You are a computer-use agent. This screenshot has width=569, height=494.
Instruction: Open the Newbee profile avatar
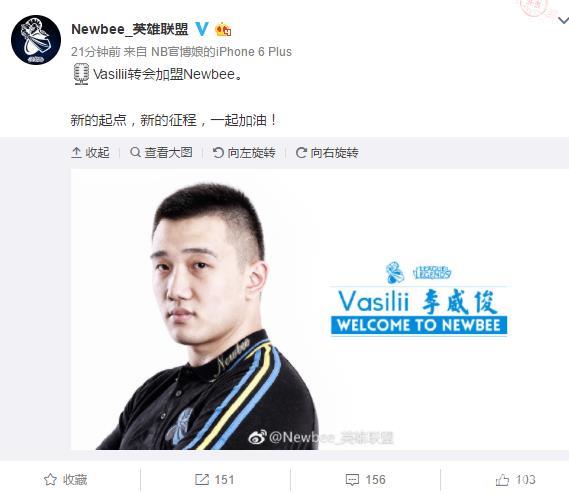click(x=36, y=40)
